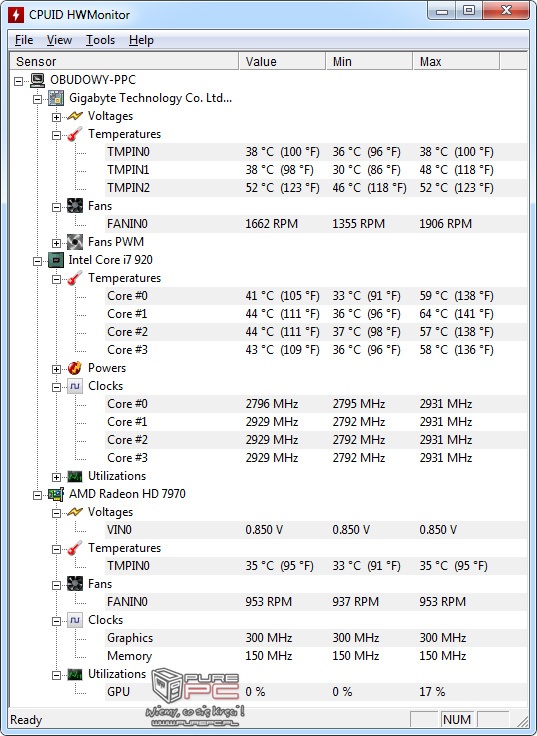Click the Gigabyte motherboard icon

(56, 99)
